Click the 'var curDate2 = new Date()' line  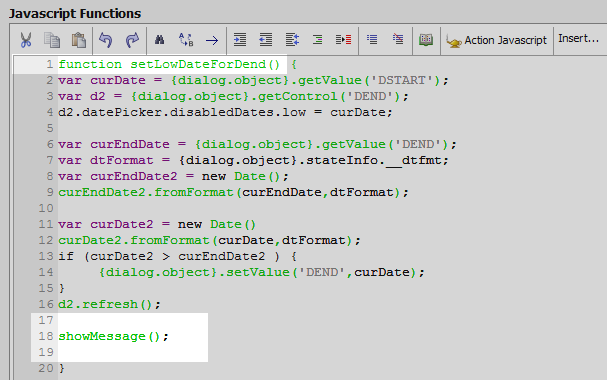pyautogui.click(x=157, y=224)
